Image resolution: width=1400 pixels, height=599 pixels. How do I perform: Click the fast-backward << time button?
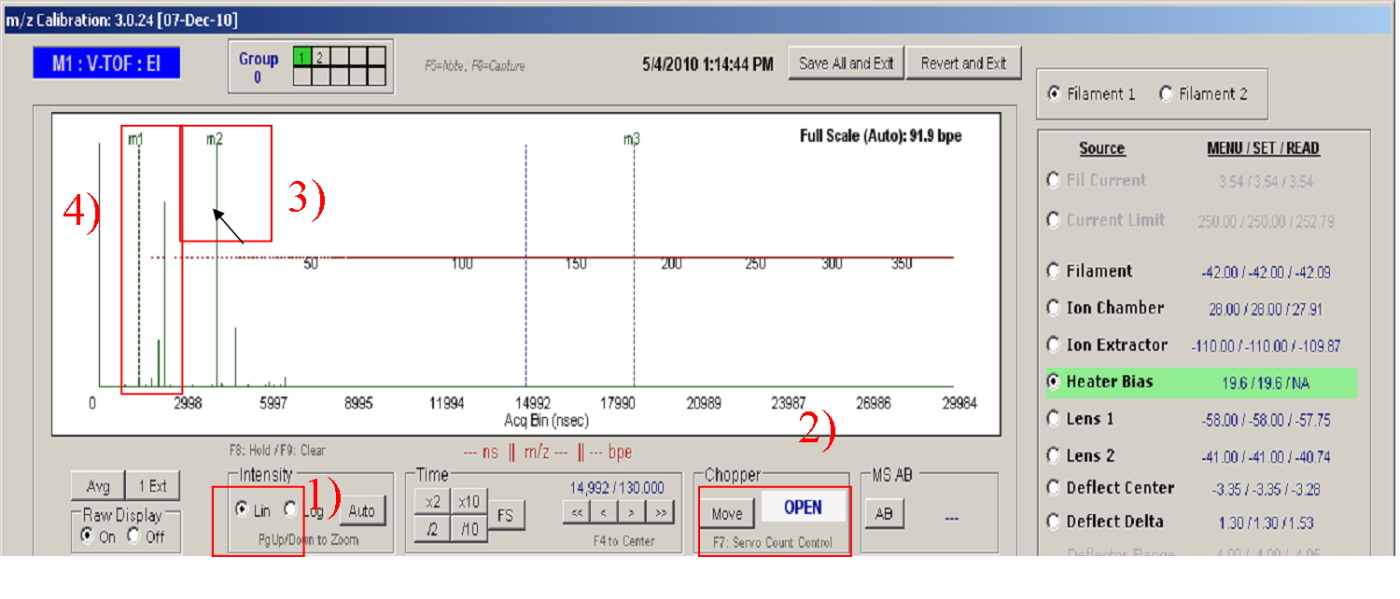(576, 512)
